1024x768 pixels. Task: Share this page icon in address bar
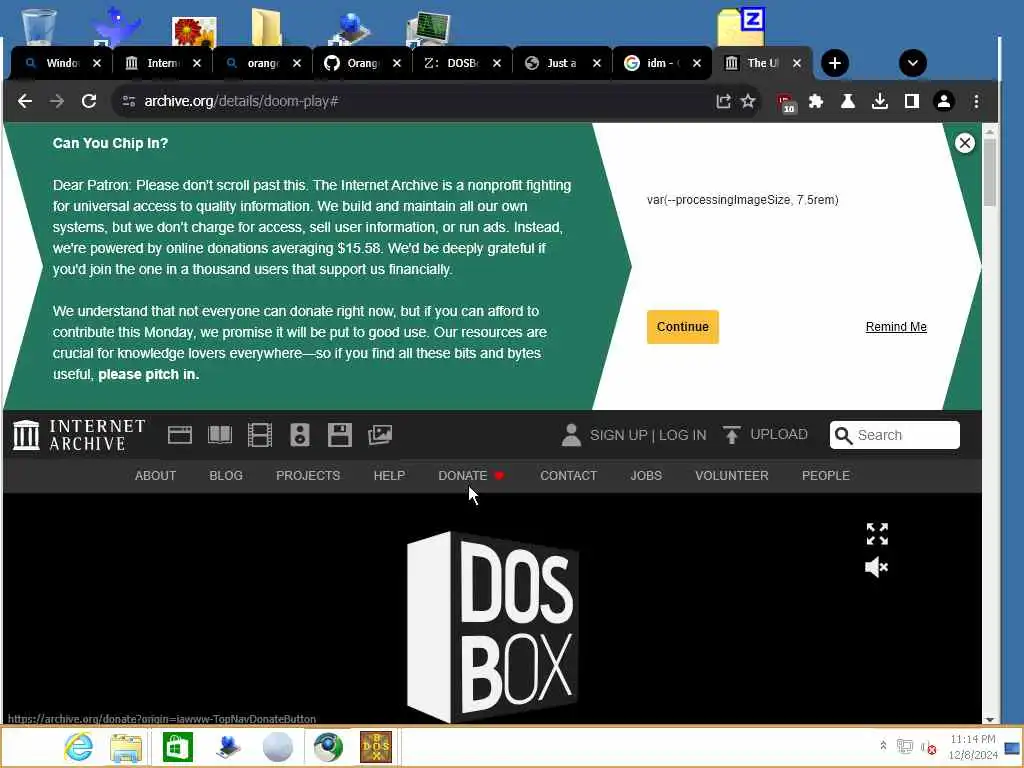point(723,101)
